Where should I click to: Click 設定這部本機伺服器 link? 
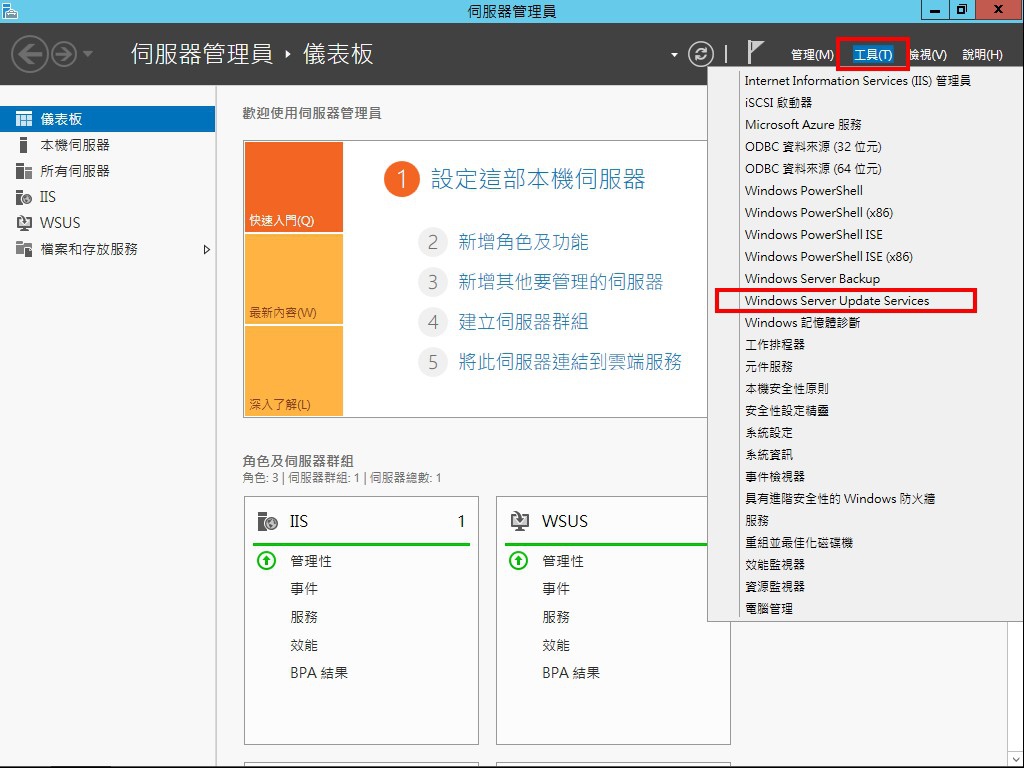point(538,179)
